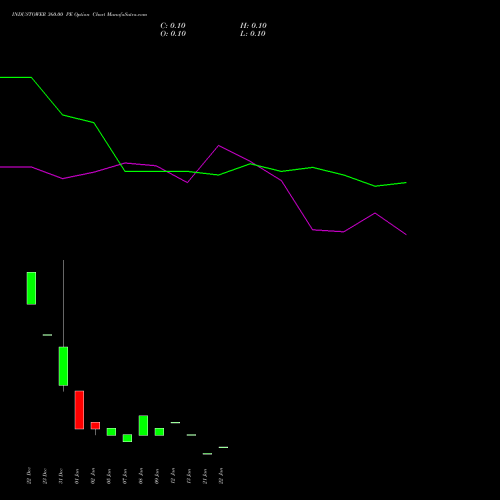Click the green candle above 22 Dec
500x500 pixels.
(x=31, y=288)
